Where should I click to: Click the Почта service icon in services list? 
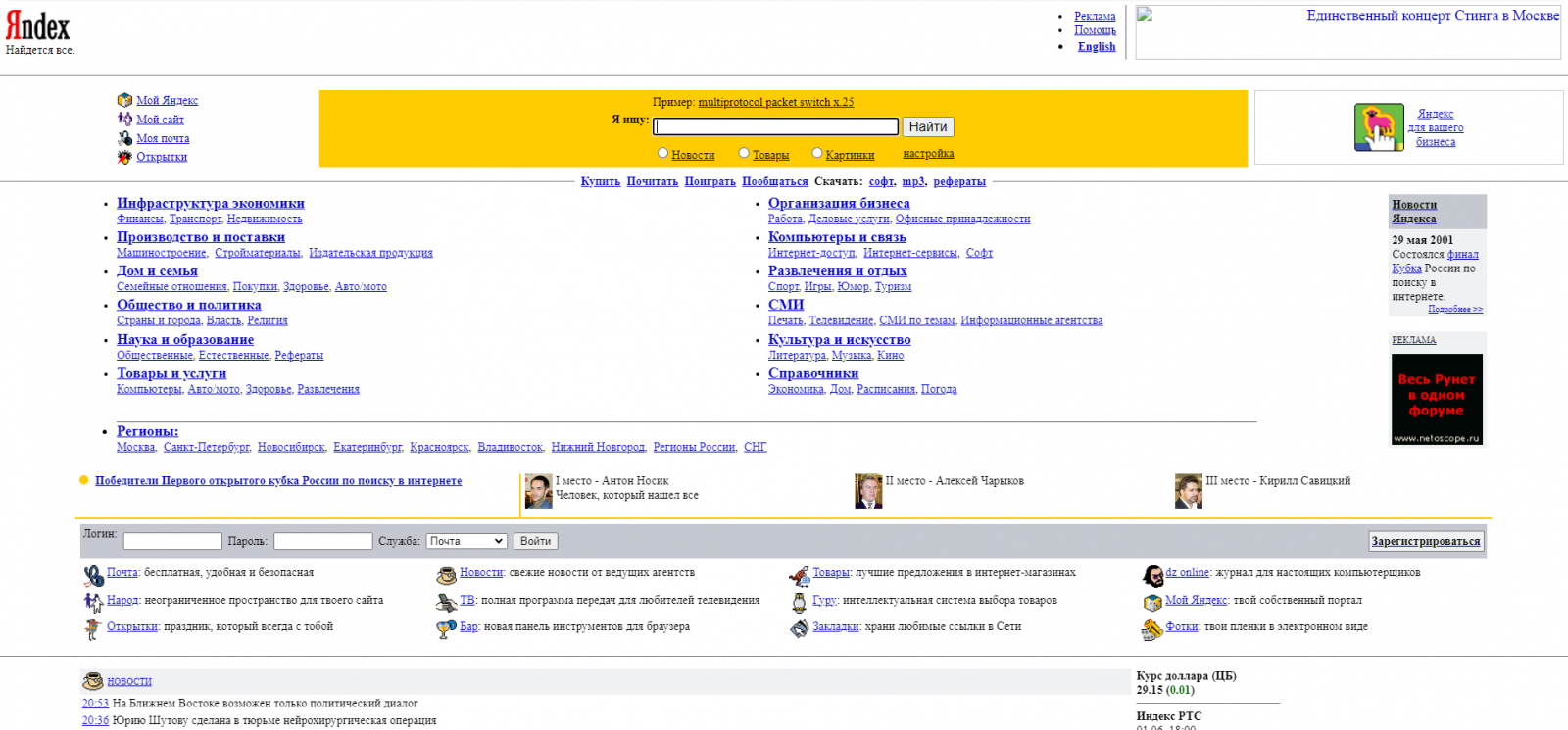(94, 575)
